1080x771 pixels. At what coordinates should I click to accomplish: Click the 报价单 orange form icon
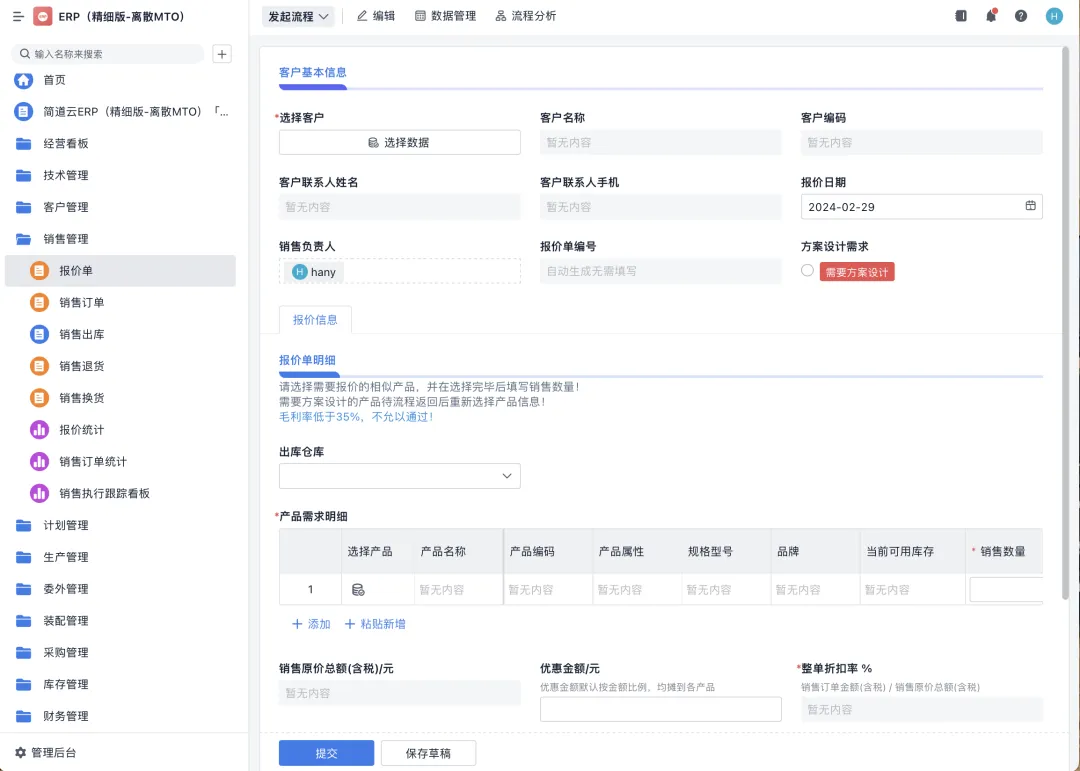click(39, 271)
